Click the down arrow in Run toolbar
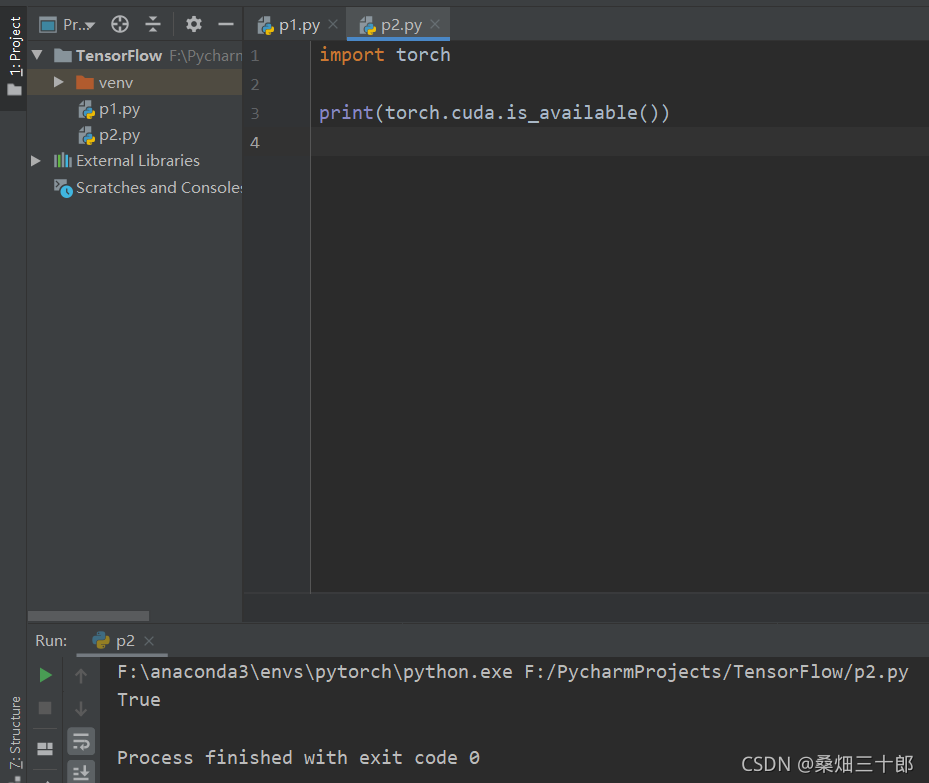929x783 pixels. [81, 708]
